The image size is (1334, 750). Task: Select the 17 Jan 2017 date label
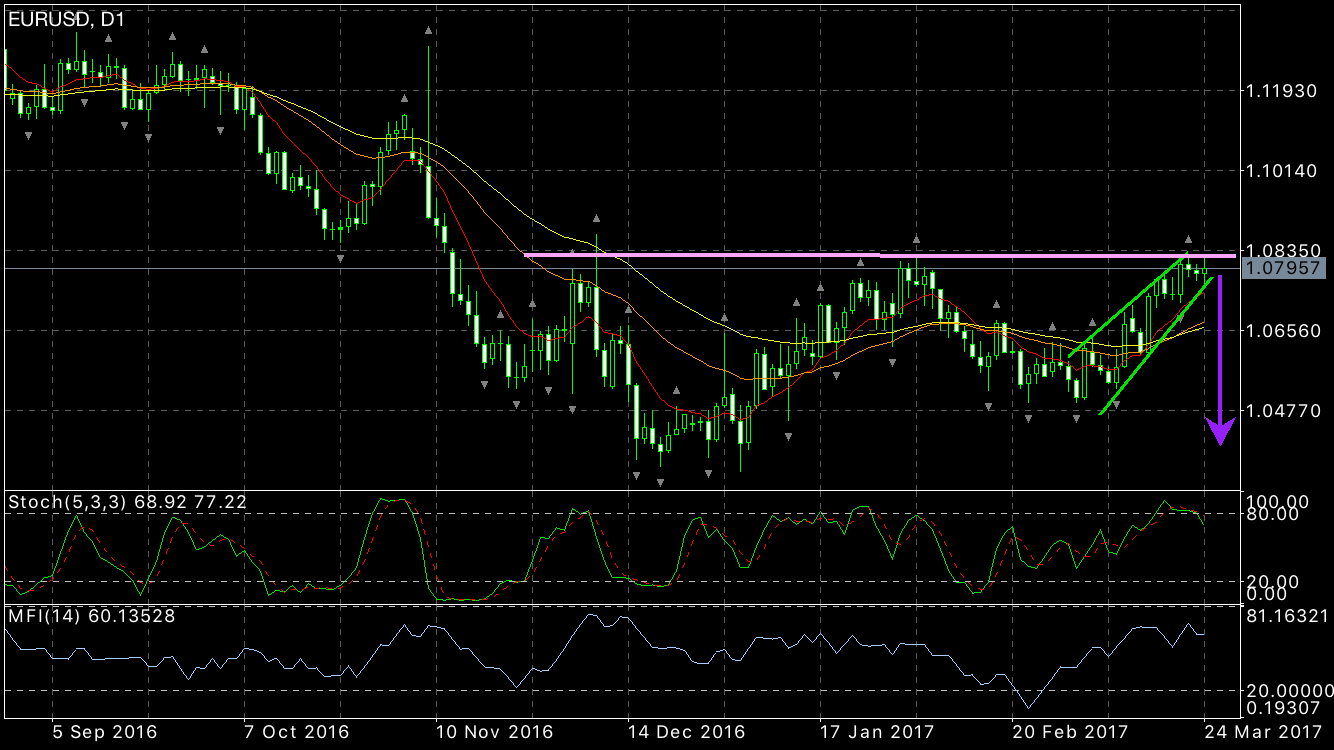click(877, 731)
